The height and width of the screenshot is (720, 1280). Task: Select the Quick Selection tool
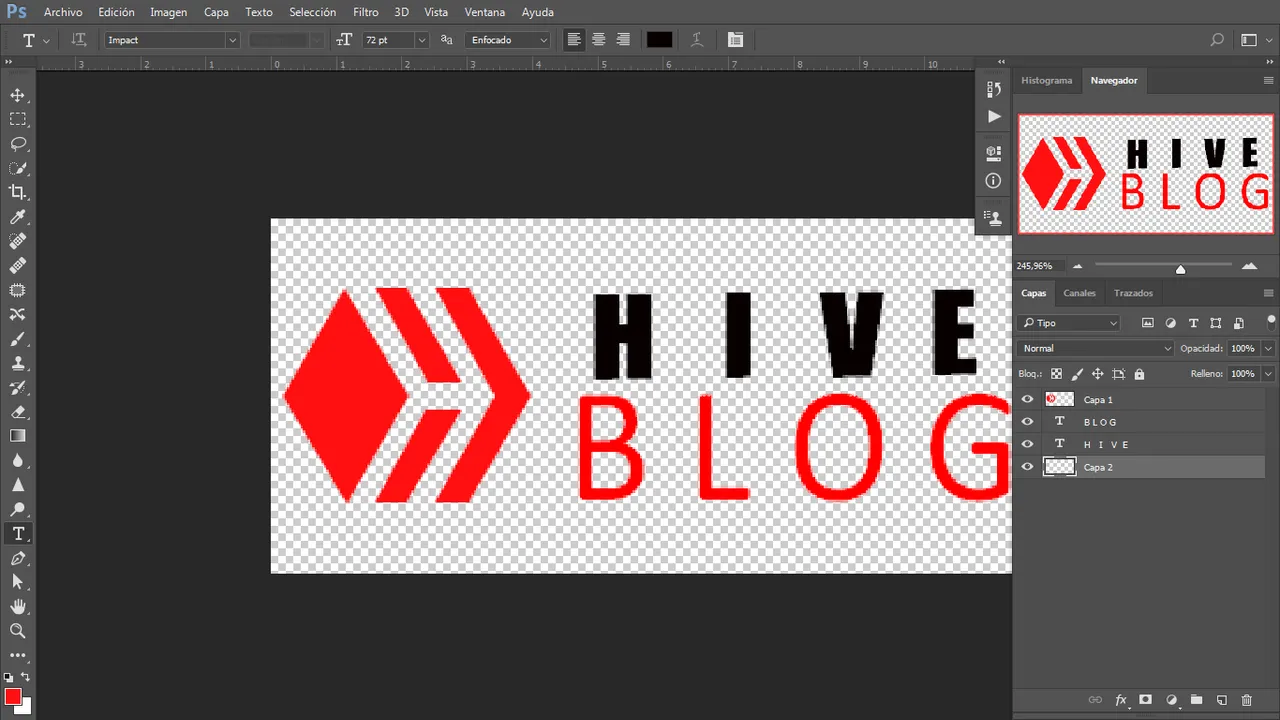pos(17,168)
